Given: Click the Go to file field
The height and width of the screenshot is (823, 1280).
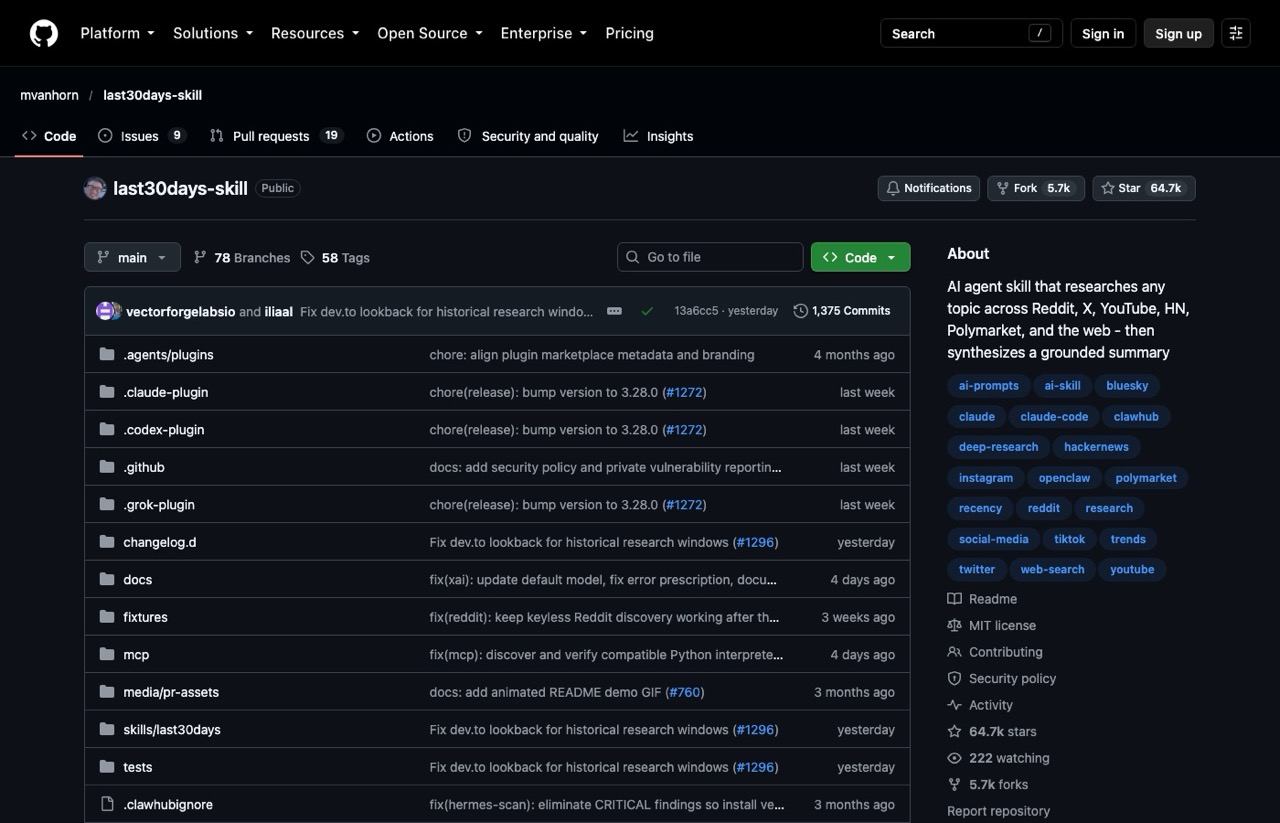Looking at the screenshot, I should [710, 257].
